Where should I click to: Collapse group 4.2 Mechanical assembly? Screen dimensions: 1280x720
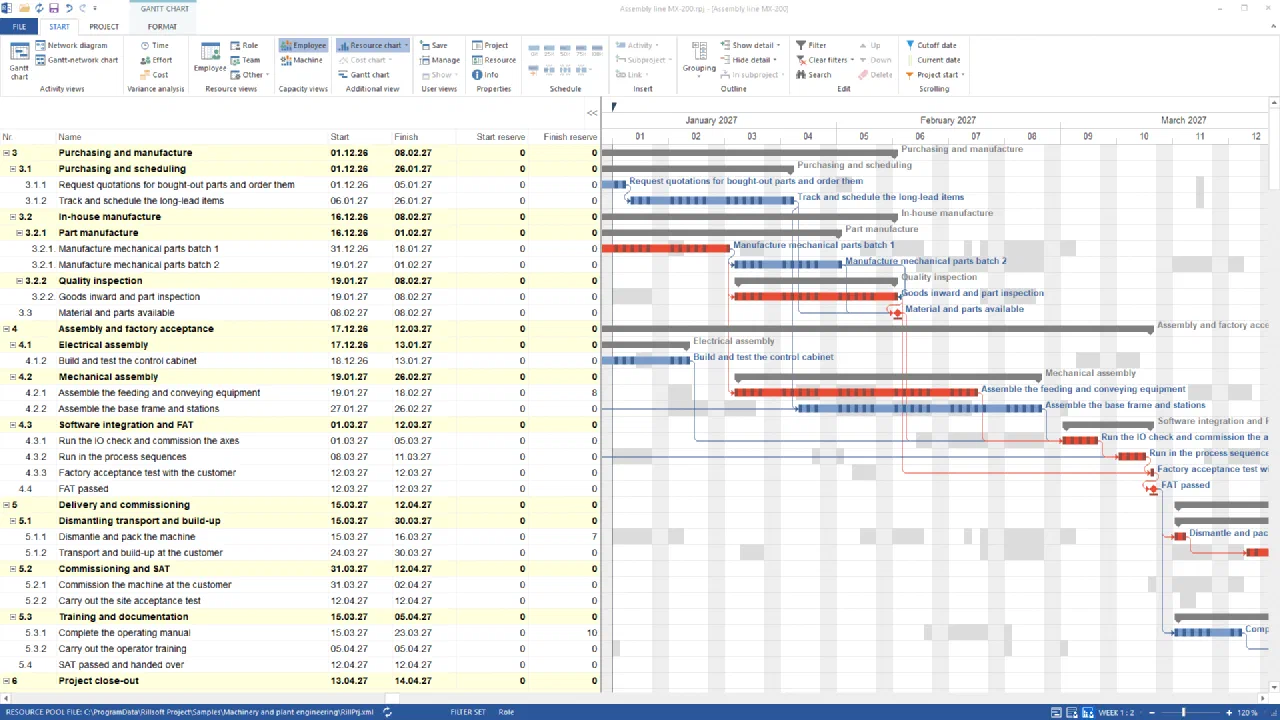coord(14,377)
